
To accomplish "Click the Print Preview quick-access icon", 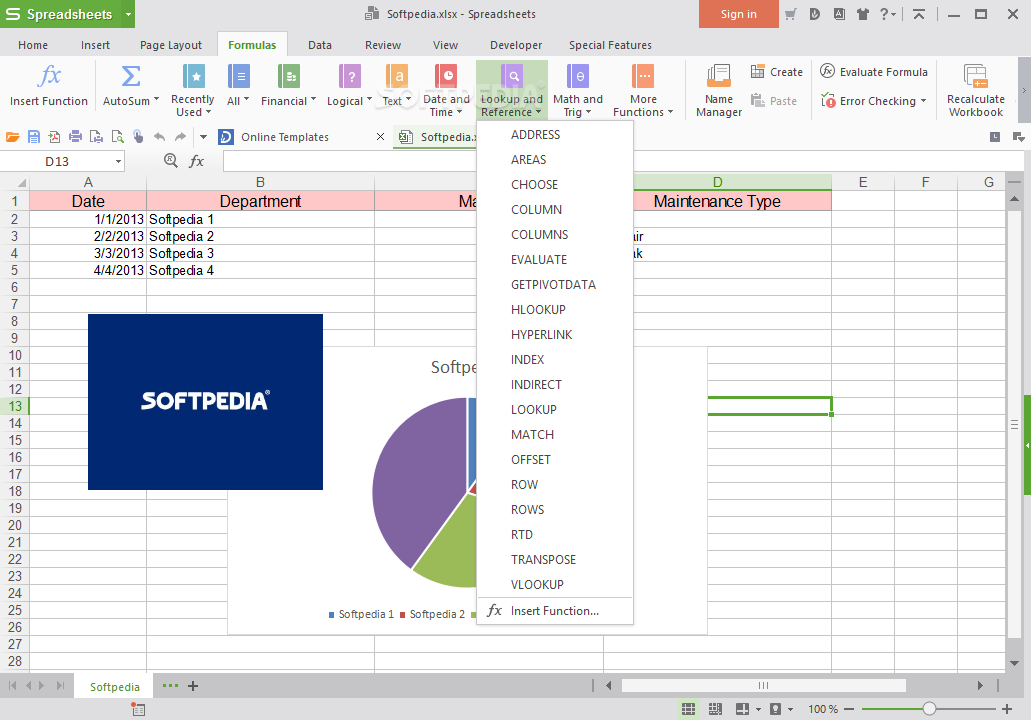I will 118,137.
